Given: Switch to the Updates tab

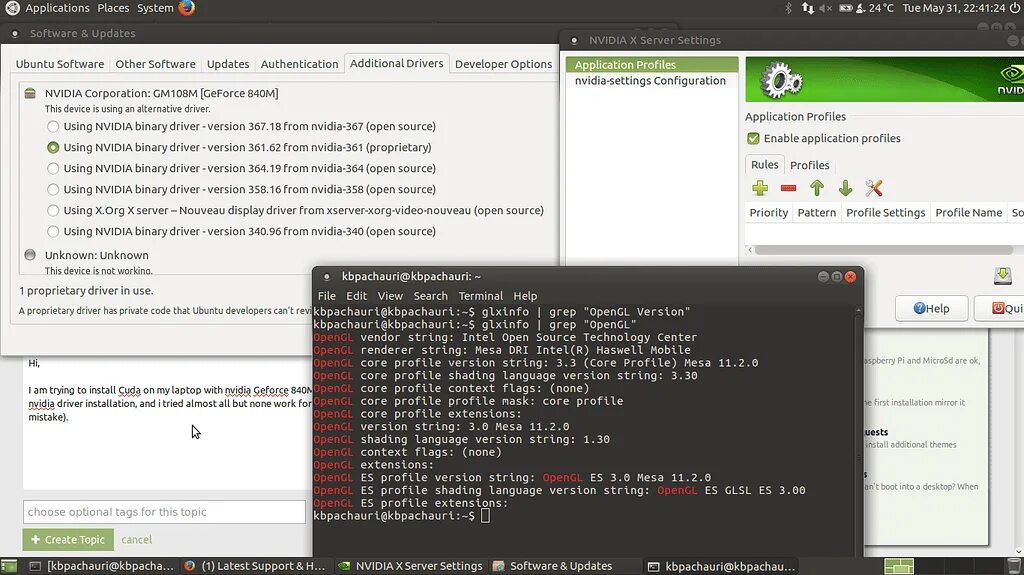Looking at the screenshot, I should [228, 64].
